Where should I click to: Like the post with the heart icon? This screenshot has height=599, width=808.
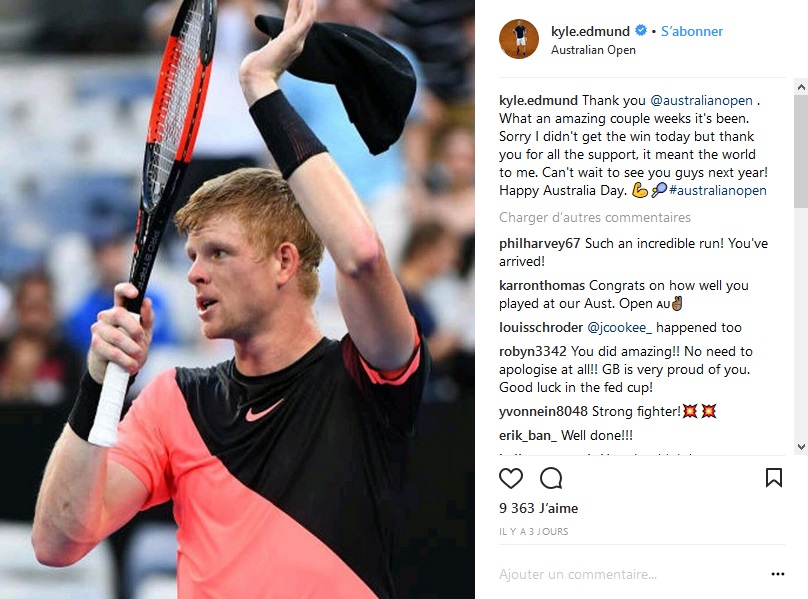click(x=511, y=478)
